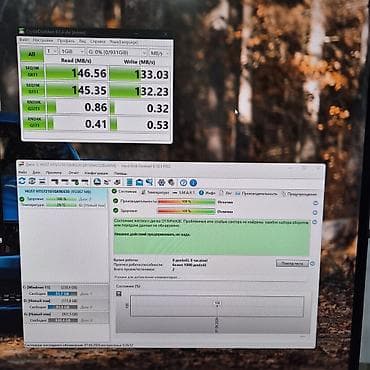
Task: Open Hard Disk Sentinel Конфигурация menu
Action: [x=96, y=173]
